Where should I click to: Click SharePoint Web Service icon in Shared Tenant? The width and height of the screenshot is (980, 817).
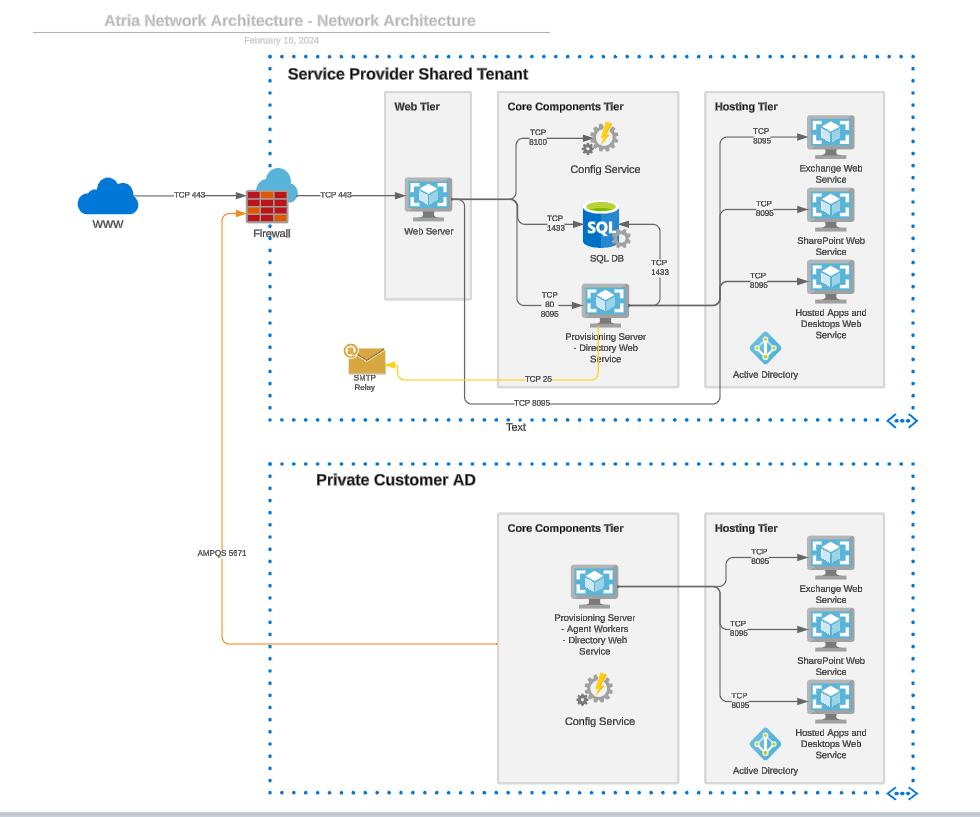pyautogui.click(x=831, y=209)
